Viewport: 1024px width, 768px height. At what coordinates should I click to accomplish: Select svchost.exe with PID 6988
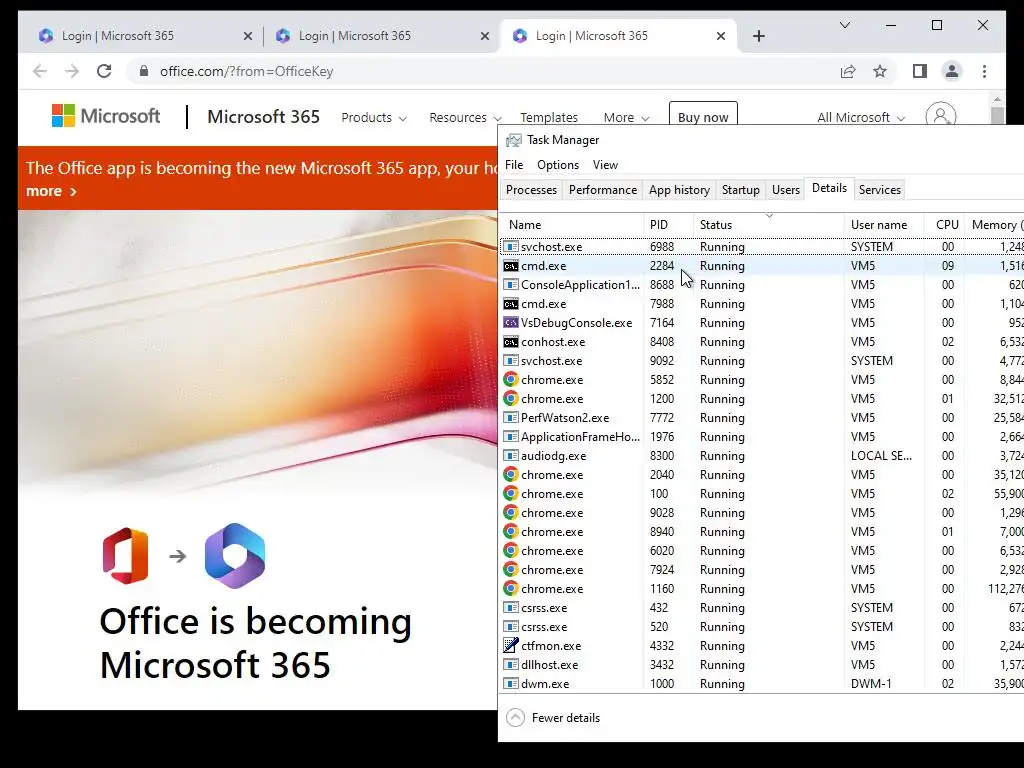[x=761, y=247]
